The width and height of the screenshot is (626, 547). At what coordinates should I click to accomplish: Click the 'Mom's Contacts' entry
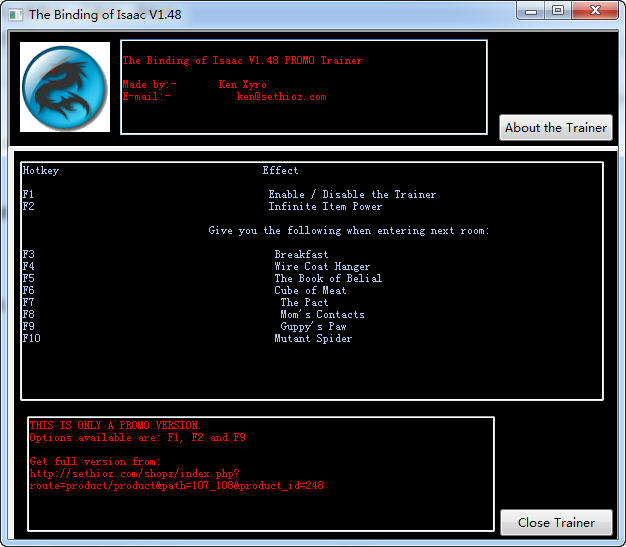tap(322, 314)
